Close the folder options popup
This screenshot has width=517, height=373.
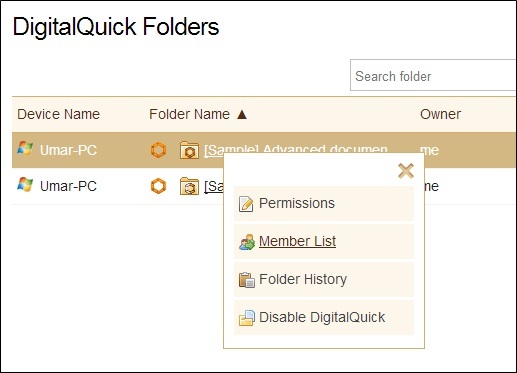(x=406, y=171)
